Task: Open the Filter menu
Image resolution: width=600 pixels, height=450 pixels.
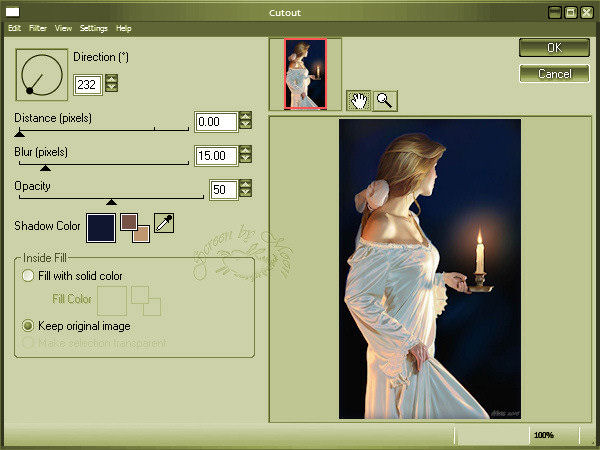Action: point(37,28)
